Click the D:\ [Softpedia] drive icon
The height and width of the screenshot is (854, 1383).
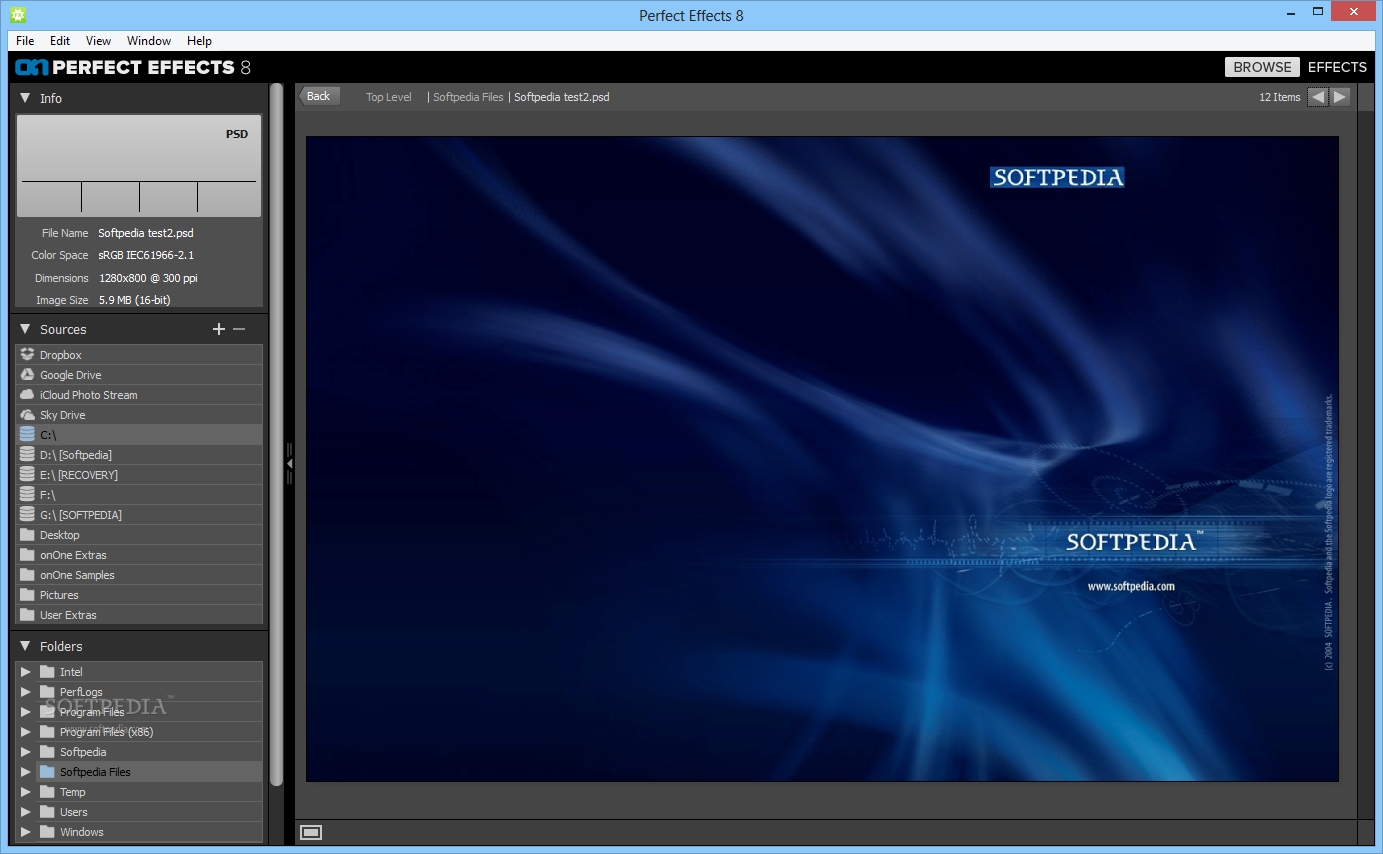27,455
